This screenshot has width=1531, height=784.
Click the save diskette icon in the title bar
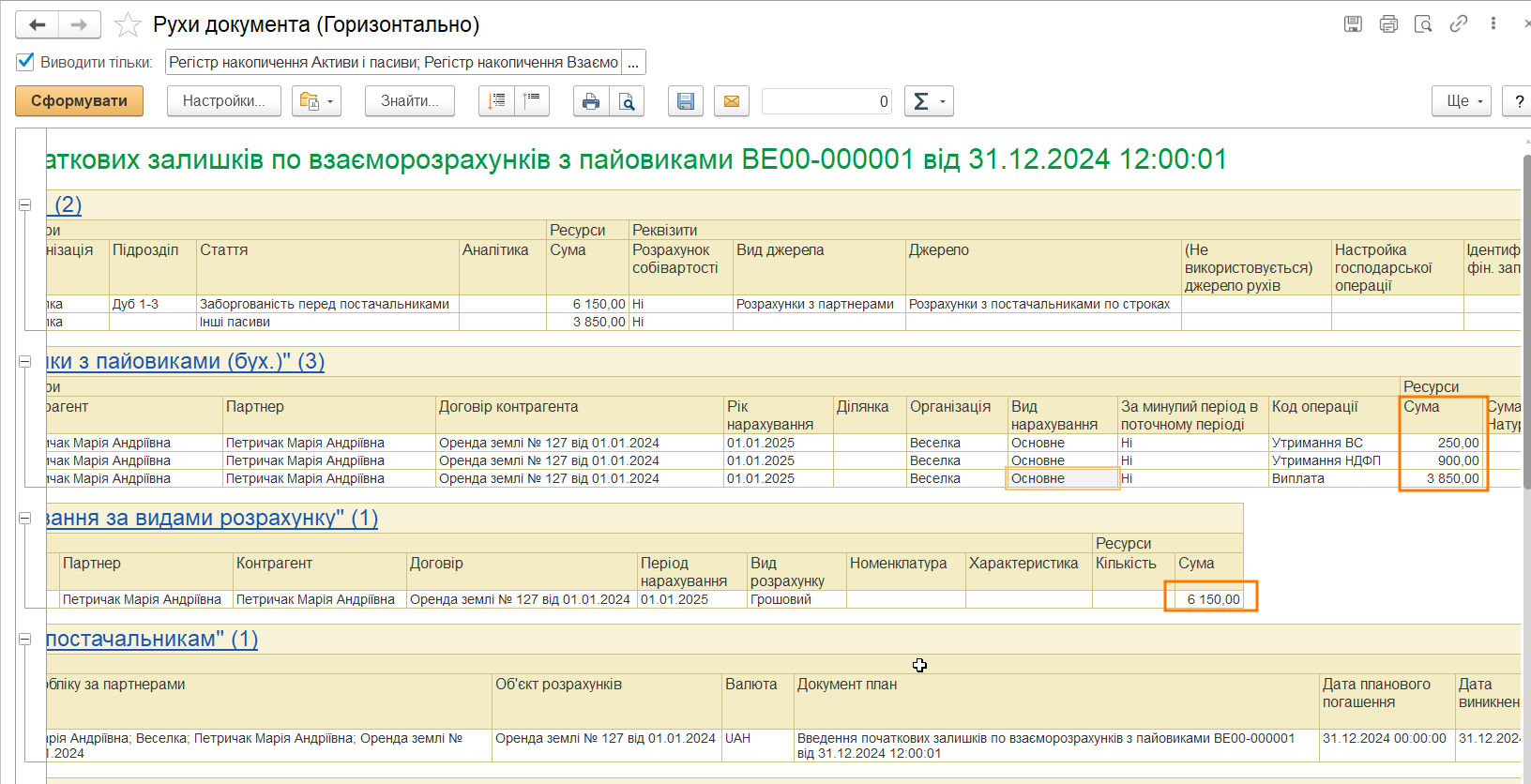[x=1353, y=24]
